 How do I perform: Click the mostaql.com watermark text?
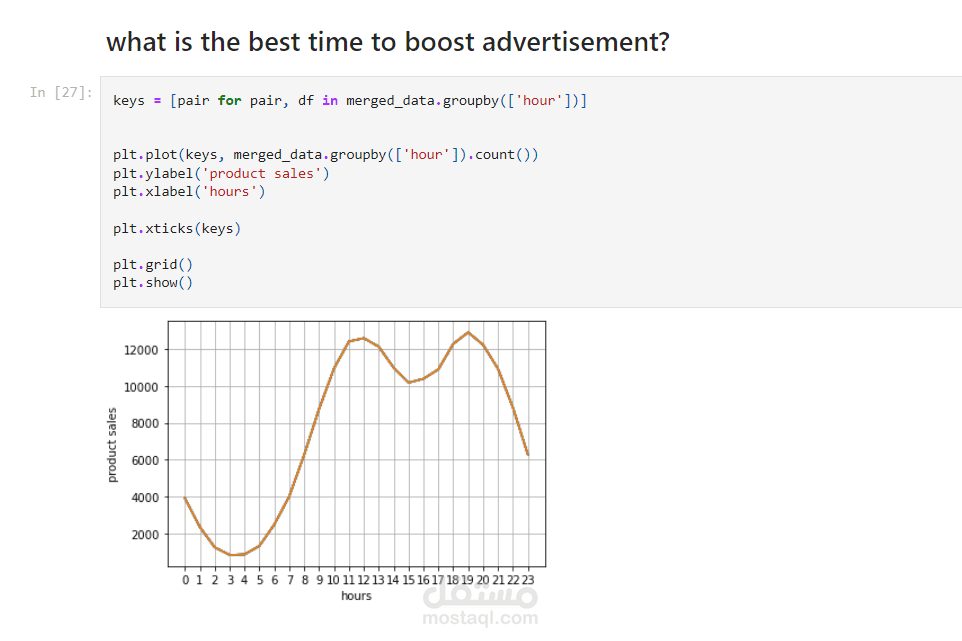click(x=480, y=619)
